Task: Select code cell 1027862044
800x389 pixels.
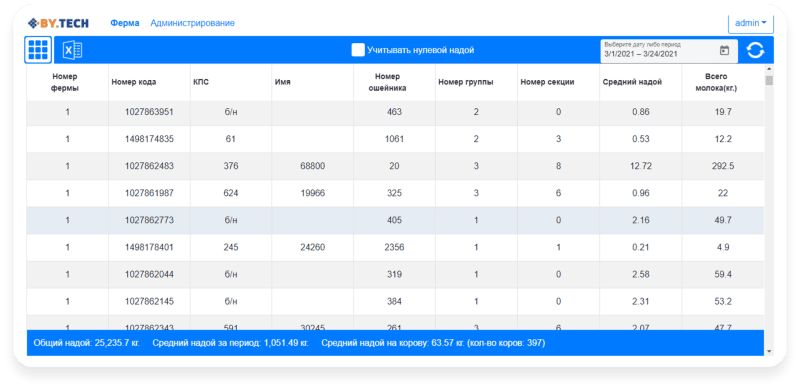Action: (149, 275)
